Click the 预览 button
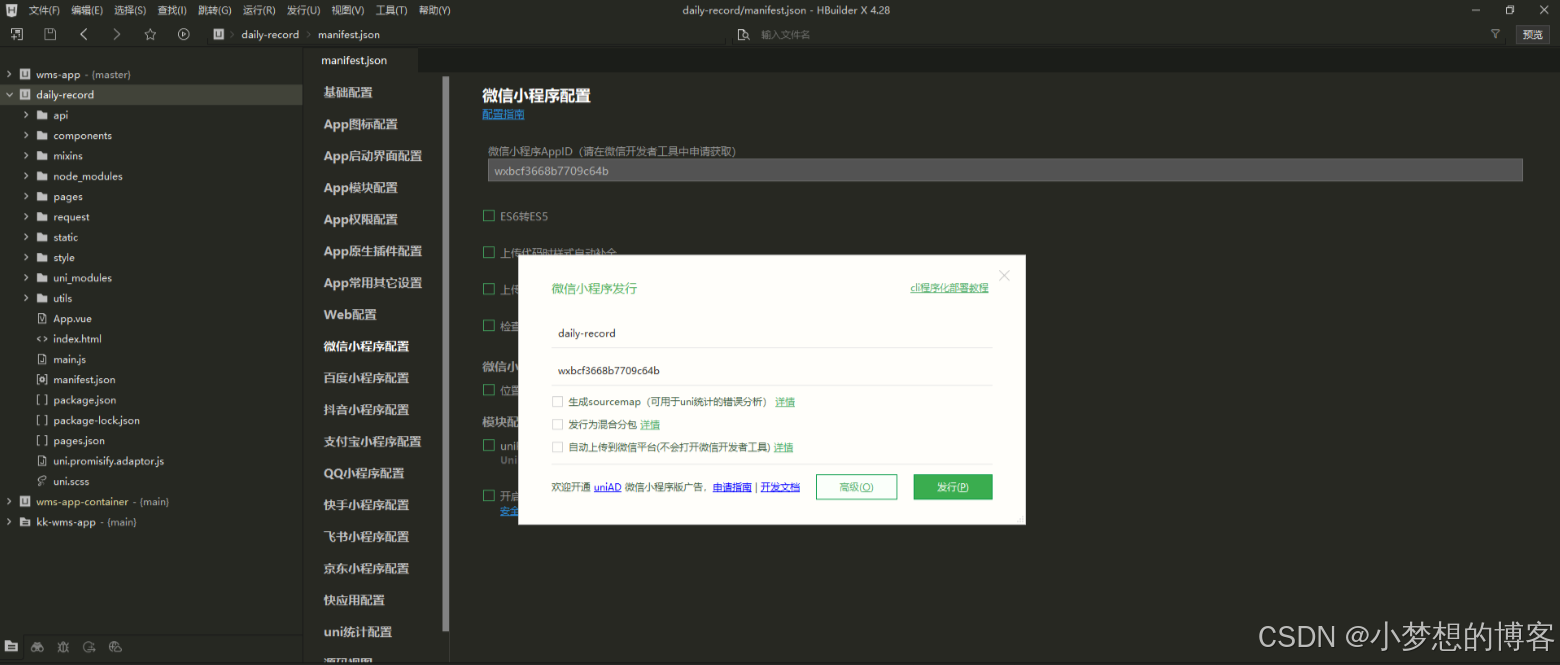Image resolution: width=1560 pixels, height=665 pixels. coord(1532,34)
